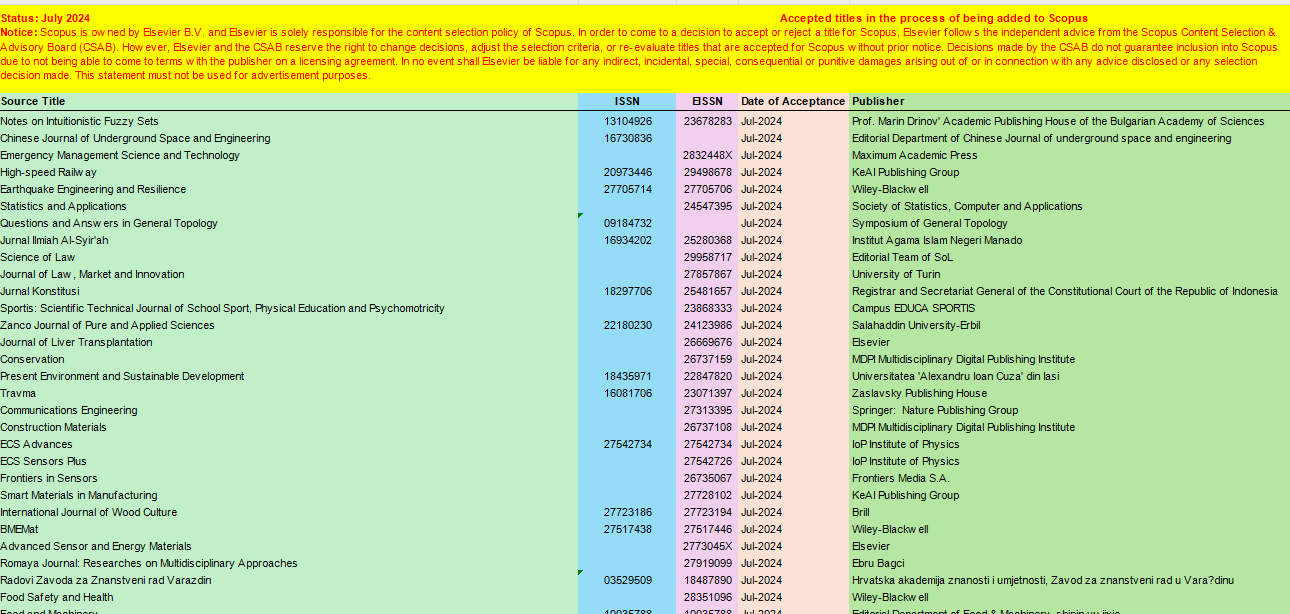Select 'Symposium of General Topology' publisher cell
The height and width of the screenshot is (614, 1290).
tap(1069, 223)
